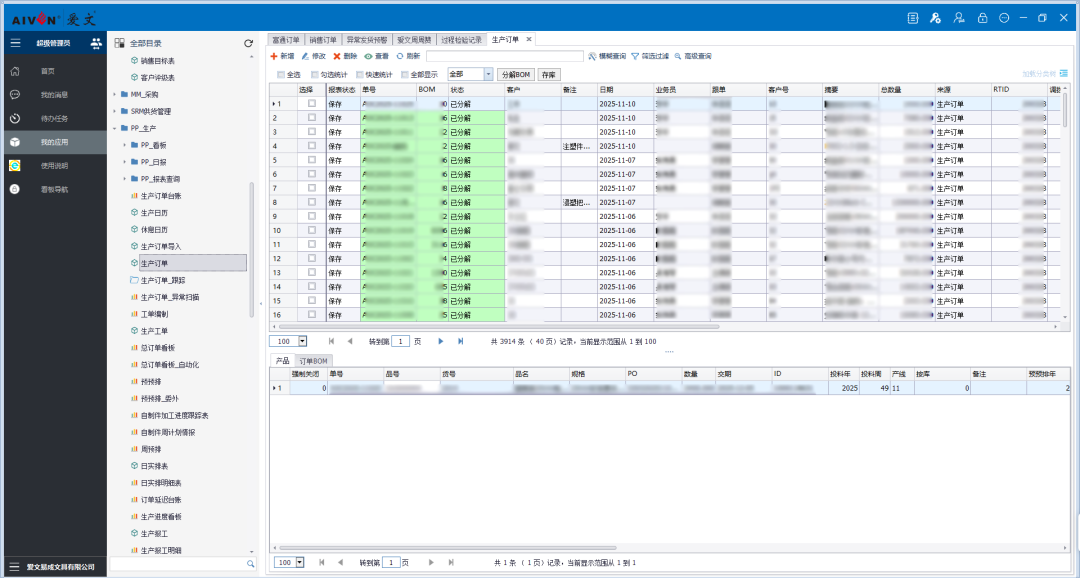Expand the PP_看板 folder
The height and width of the screenshot is (578, 1080).
point(125,145)
